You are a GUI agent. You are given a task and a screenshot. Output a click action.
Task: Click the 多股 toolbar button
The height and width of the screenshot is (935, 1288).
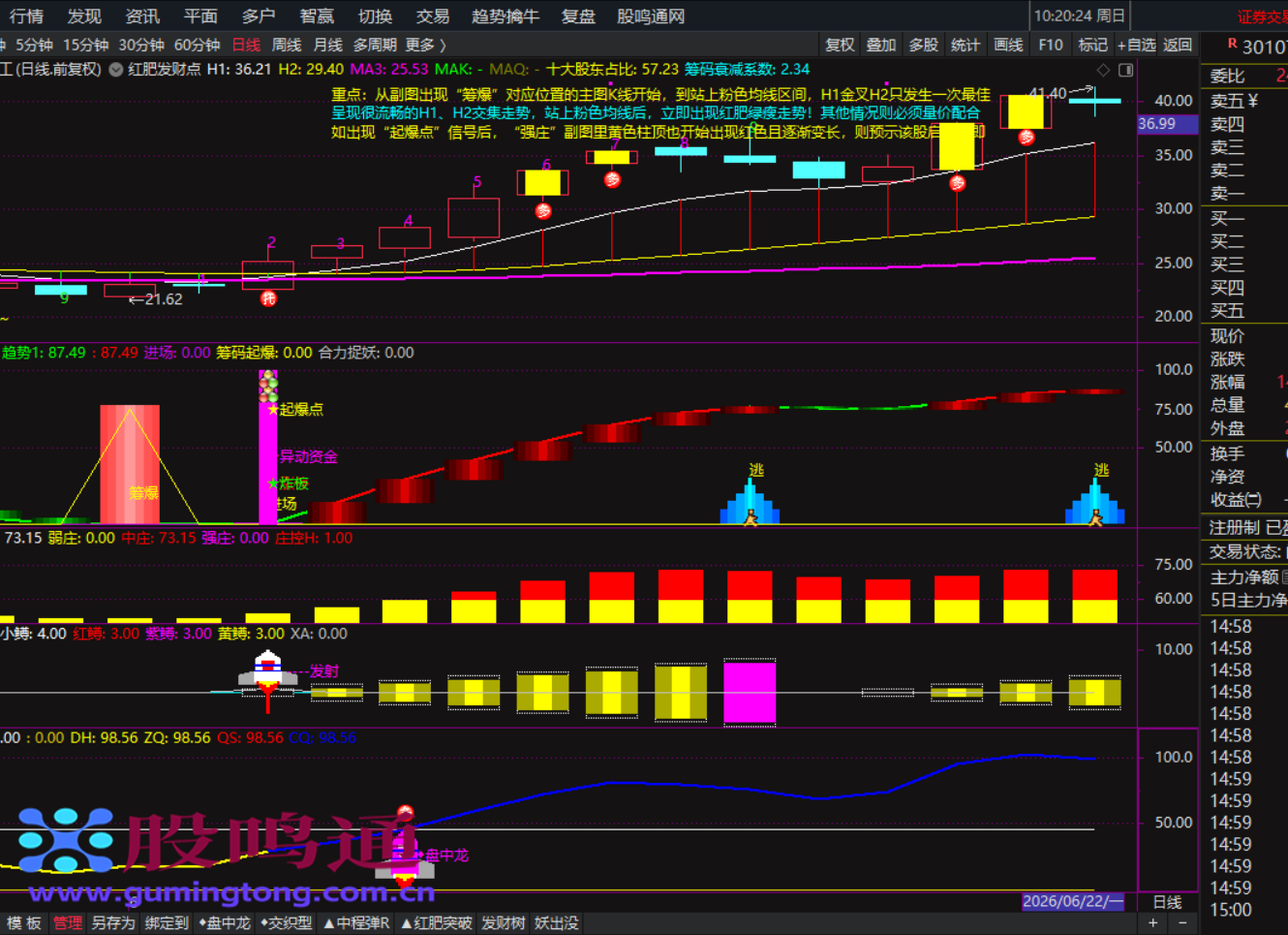tap(924, 46)
